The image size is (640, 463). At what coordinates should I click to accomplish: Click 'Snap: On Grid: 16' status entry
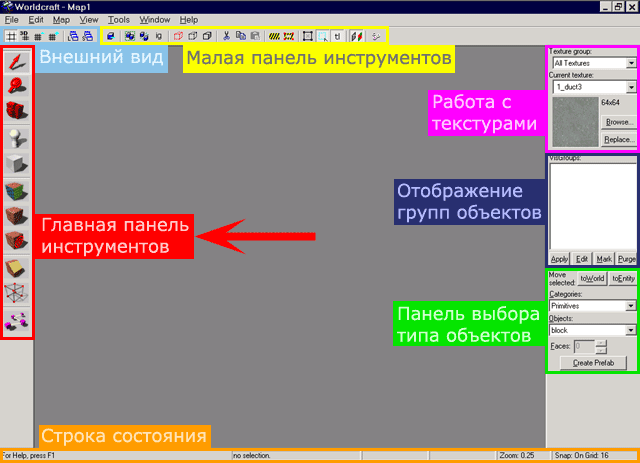pyautogui.click(x=582, y=455)
